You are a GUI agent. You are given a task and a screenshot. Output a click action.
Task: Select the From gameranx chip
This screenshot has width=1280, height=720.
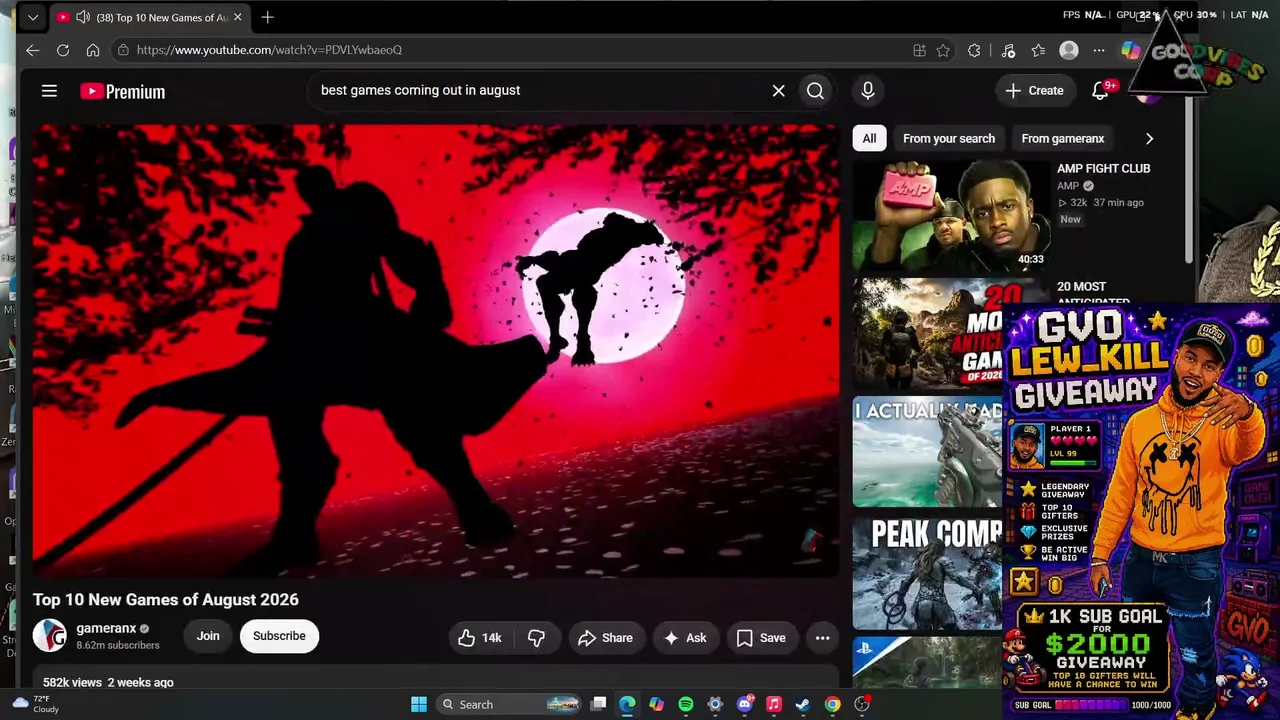click(x=1063, y=139)
